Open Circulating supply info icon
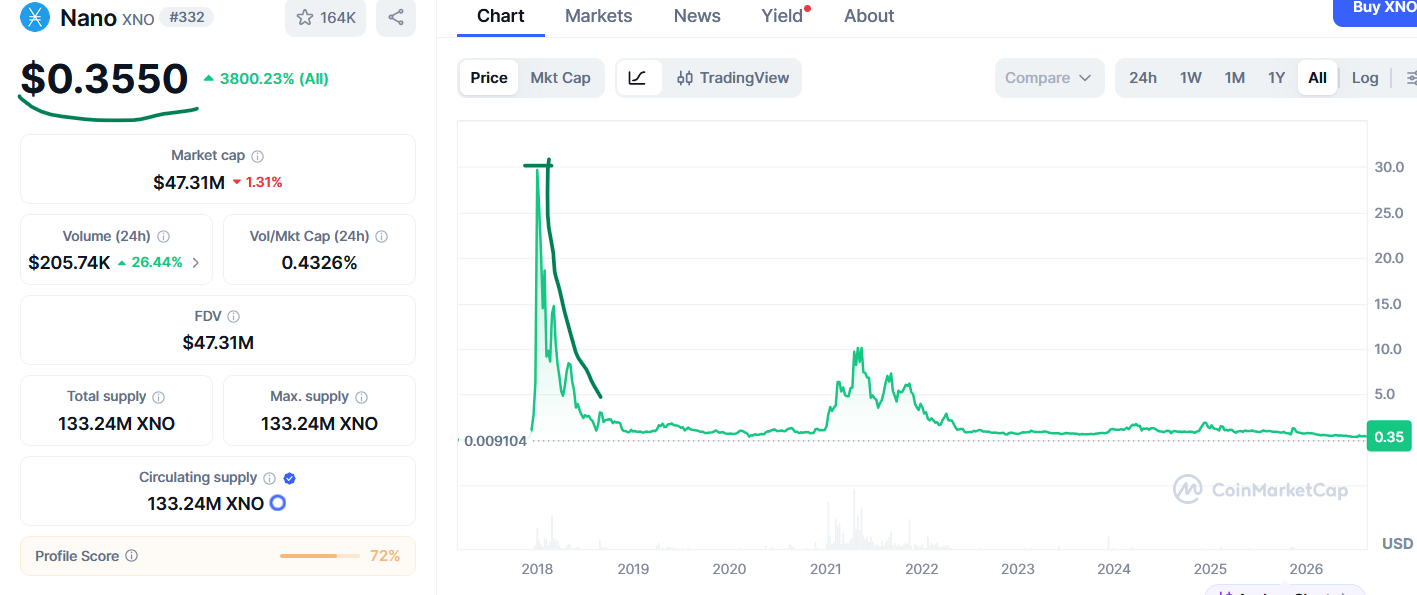The image size is (1417, 595). click(x=269, y=478)
